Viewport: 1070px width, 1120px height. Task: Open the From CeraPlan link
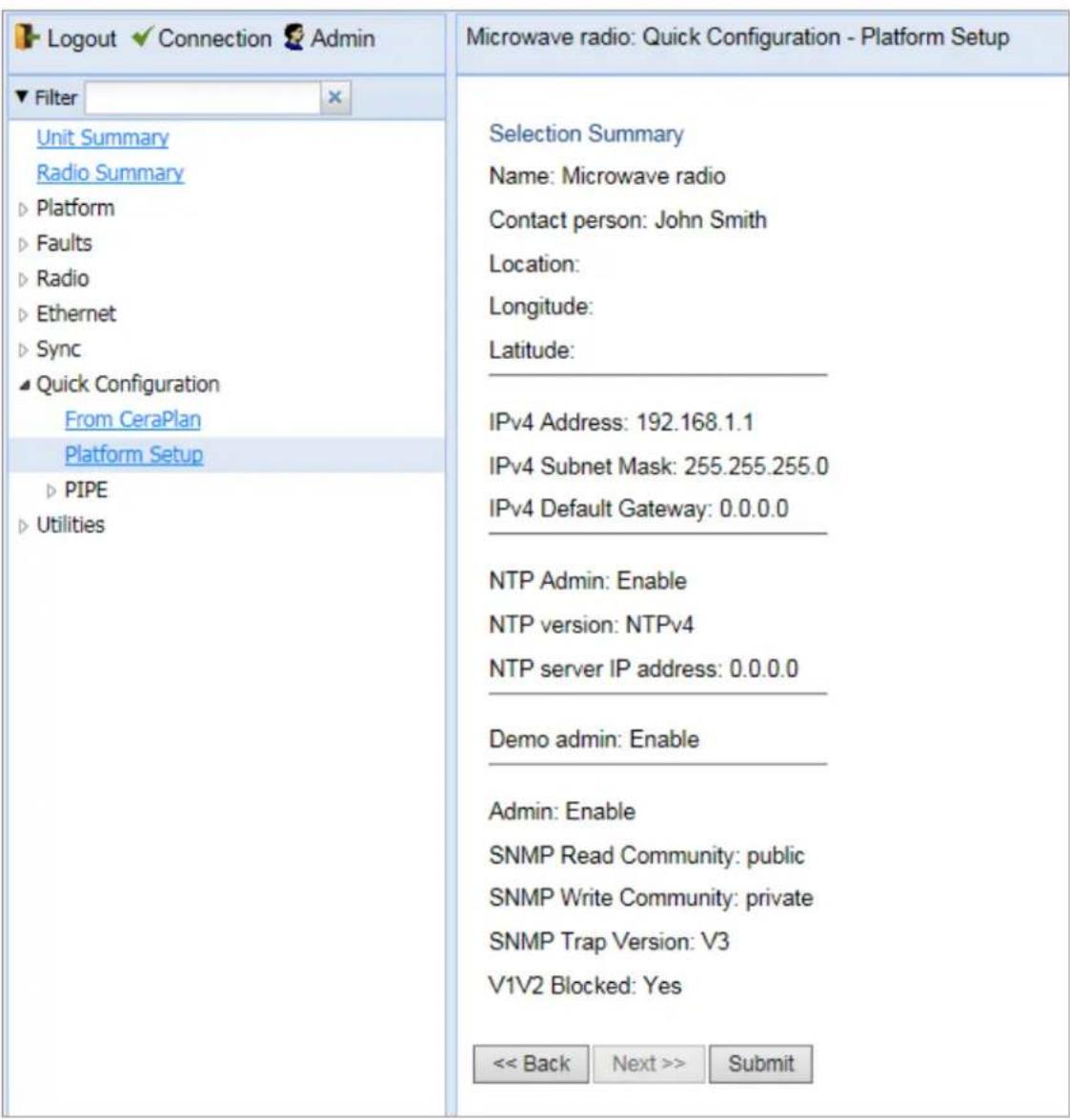tap(132, 419)
